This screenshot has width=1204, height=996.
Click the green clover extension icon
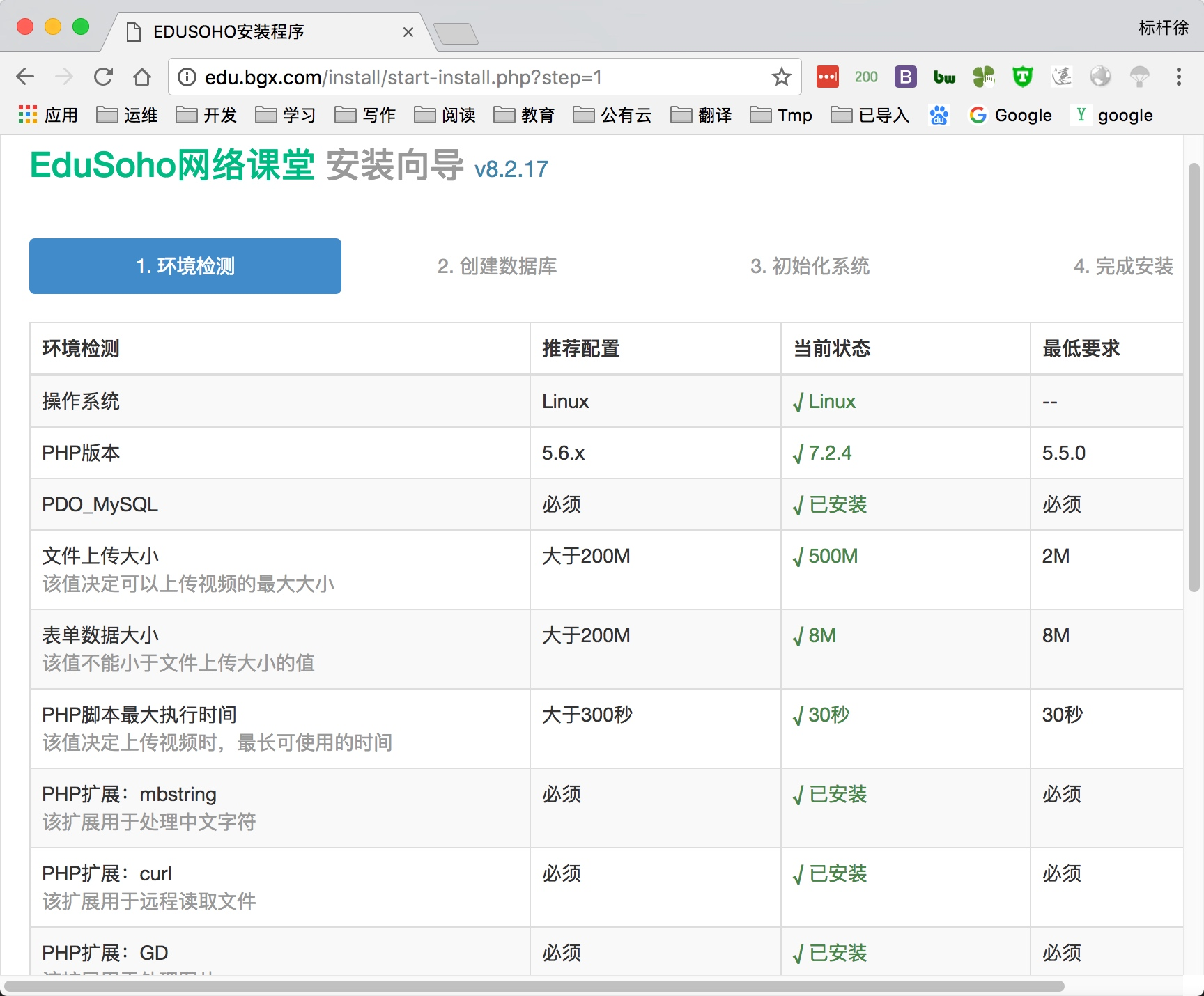tap(984, 77)
